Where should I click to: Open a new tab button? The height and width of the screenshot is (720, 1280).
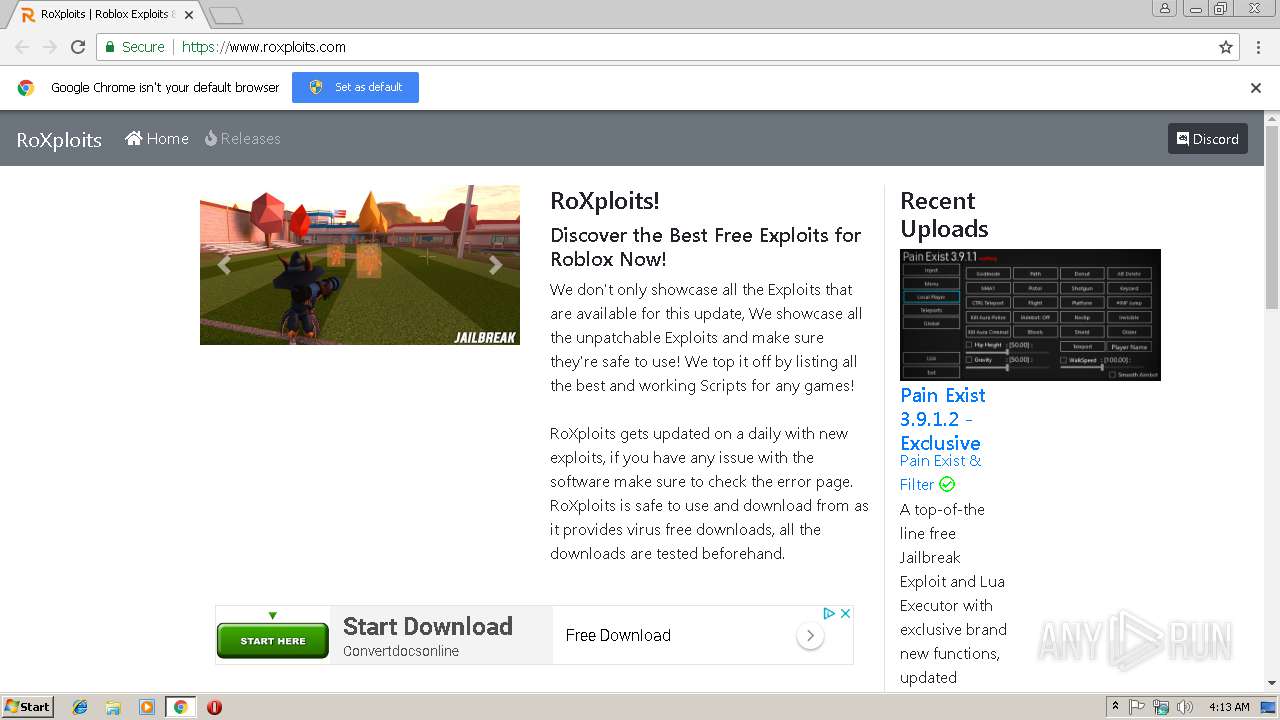pyautogui.click(x=226, y=15)
